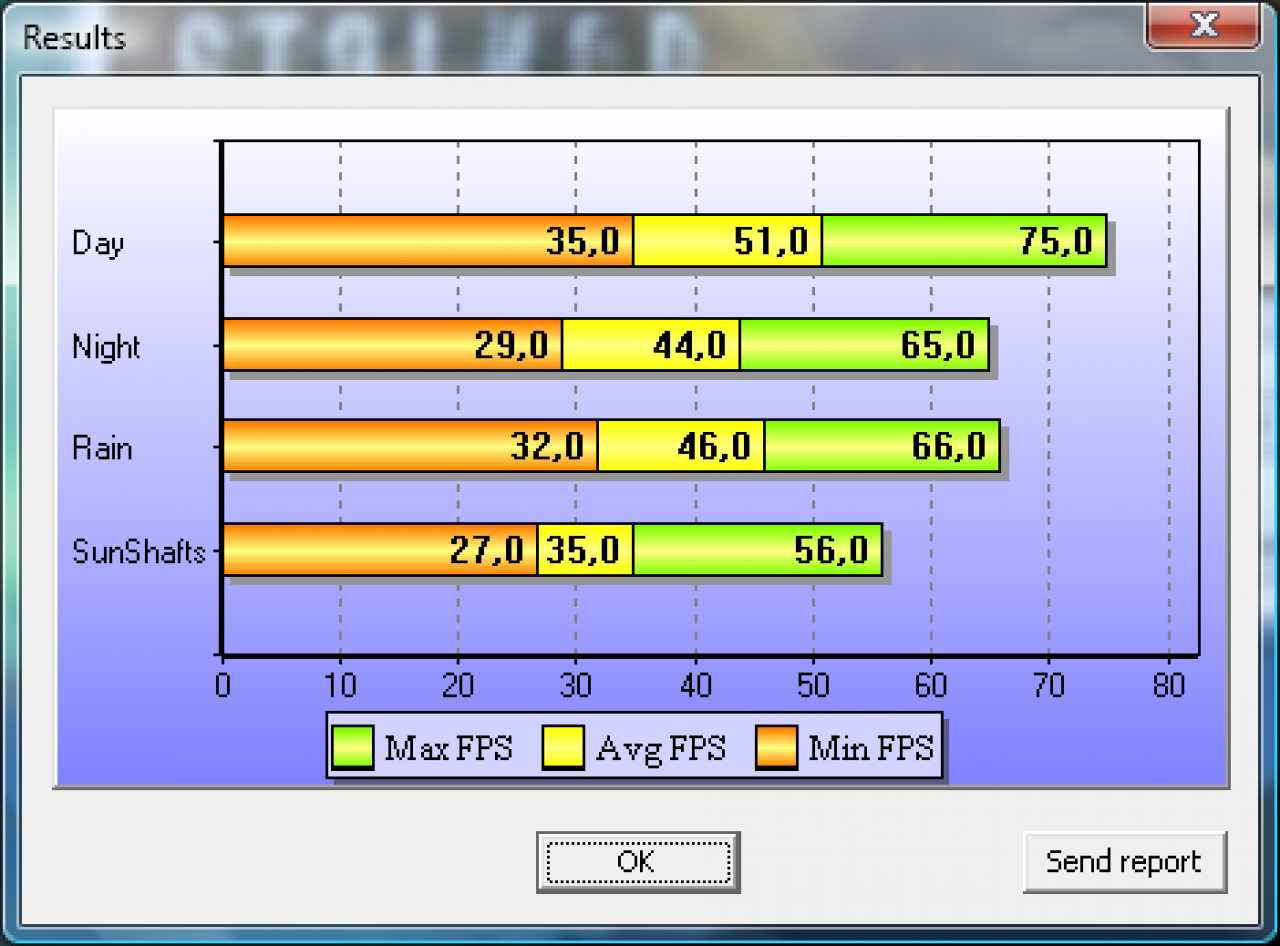Click the axis tick label 0

223,685
